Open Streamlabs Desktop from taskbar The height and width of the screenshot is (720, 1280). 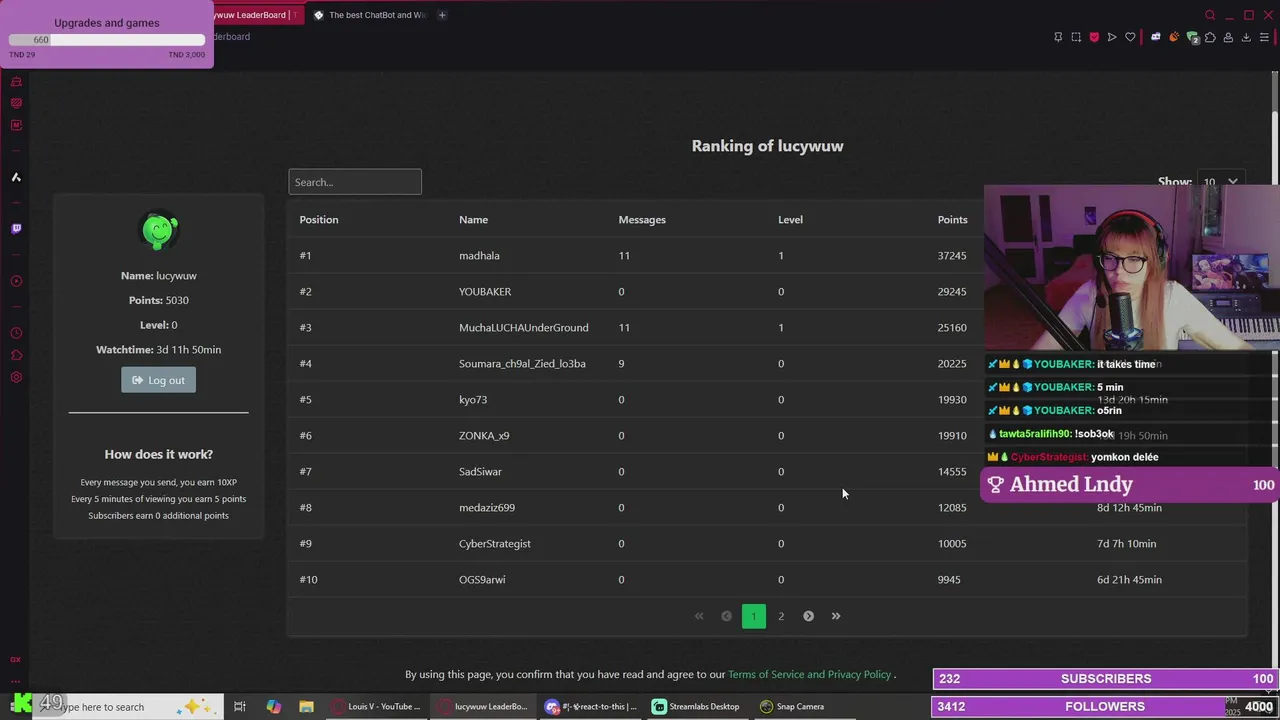(696, 706)
